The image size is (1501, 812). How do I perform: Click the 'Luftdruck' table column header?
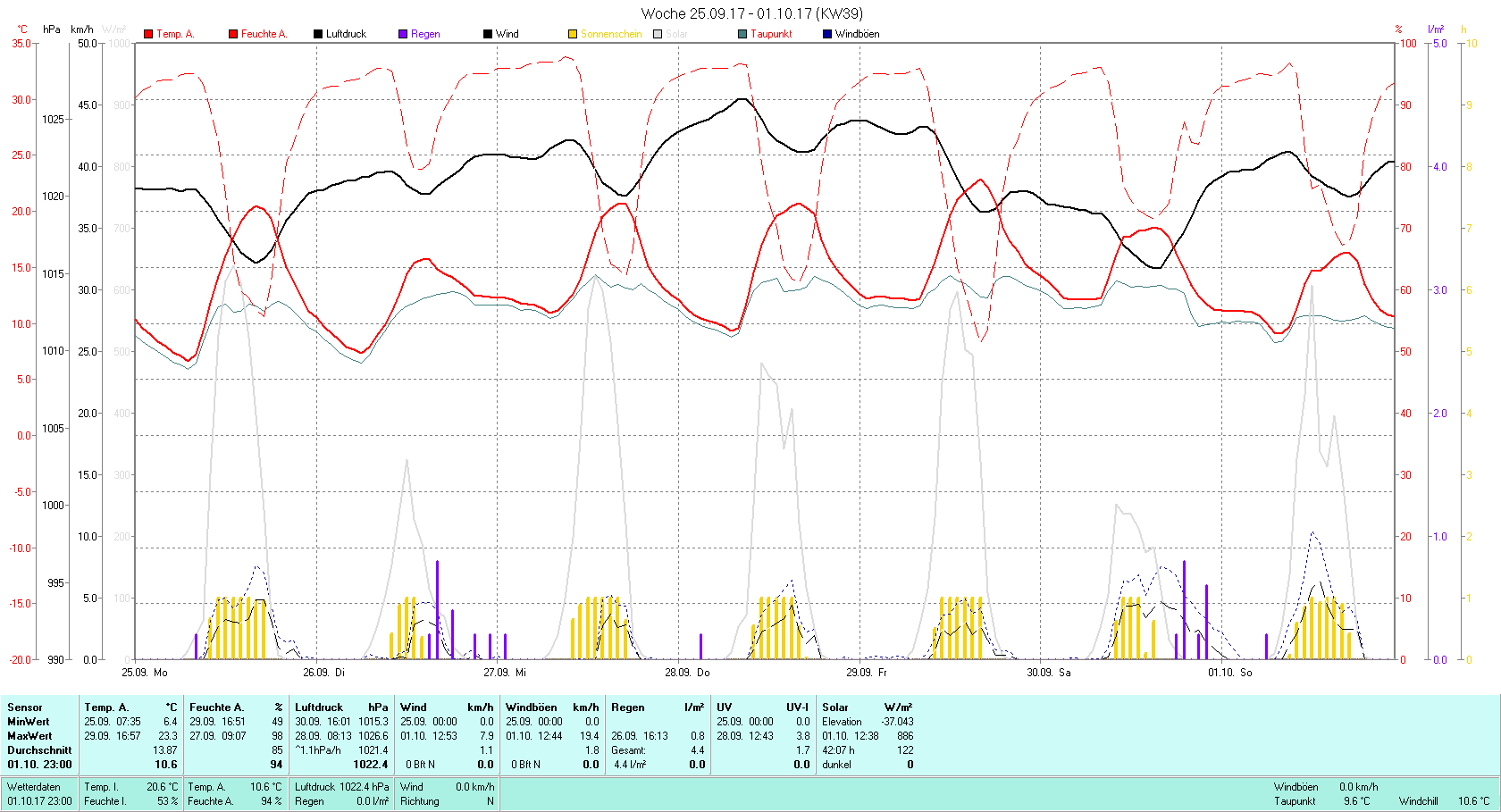(x=319, y=707)
